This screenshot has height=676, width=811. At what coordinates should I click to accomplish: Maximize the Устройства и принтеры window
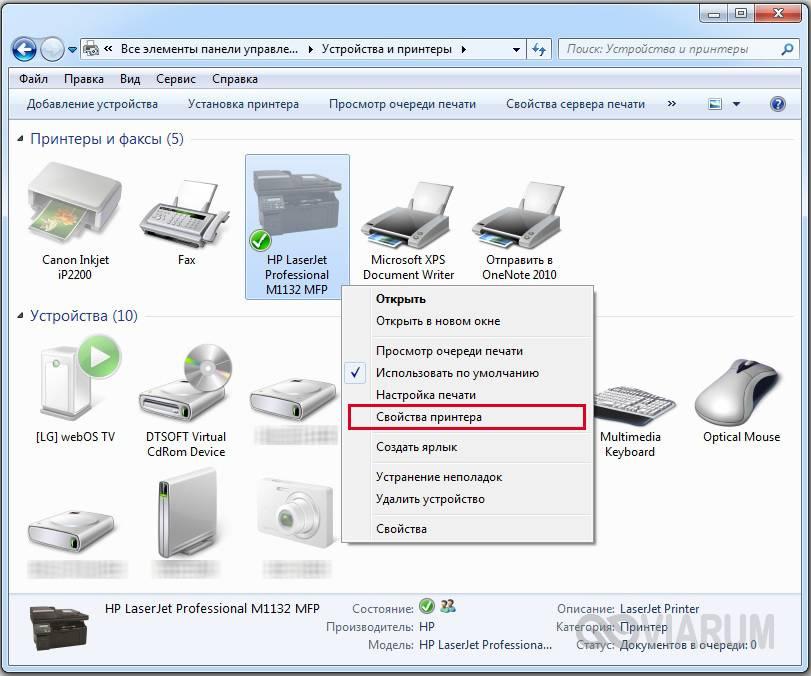click(x=741, y=14)
